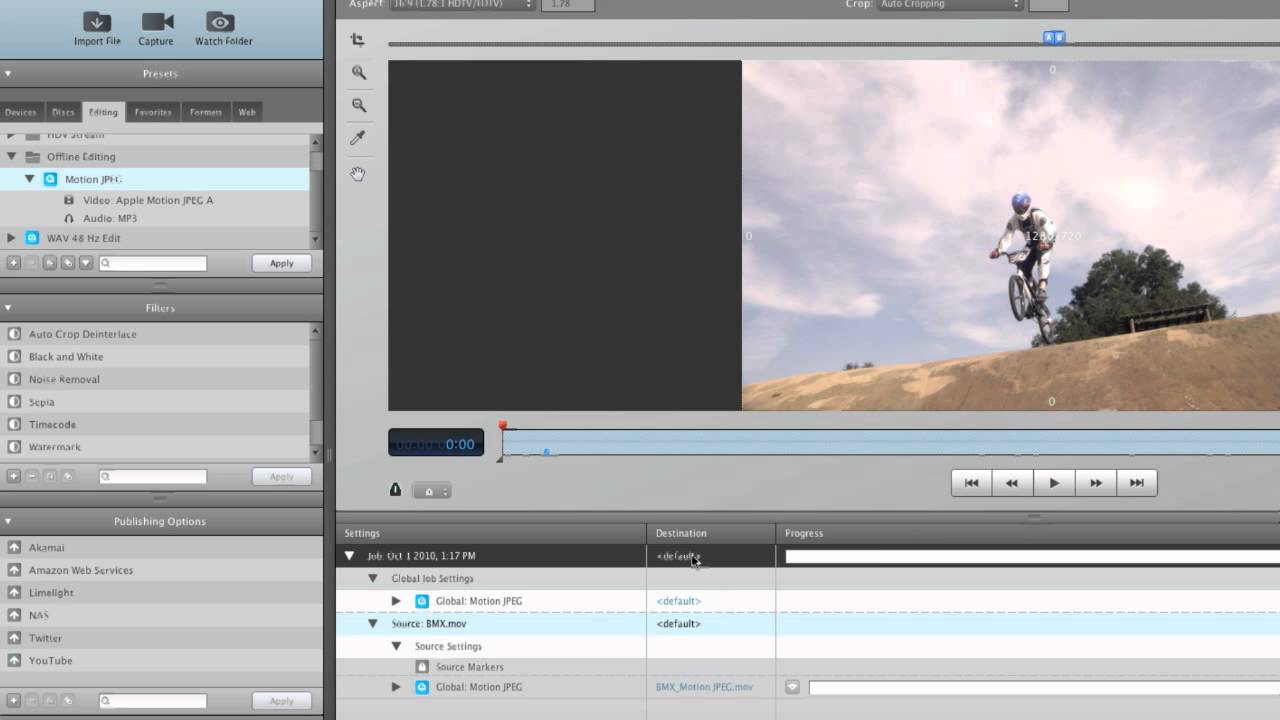Screen dimensions: 1280x720
Task: Choose the zoom out magnifier tool
Action: pyautogui.click(x=359, y=105)
